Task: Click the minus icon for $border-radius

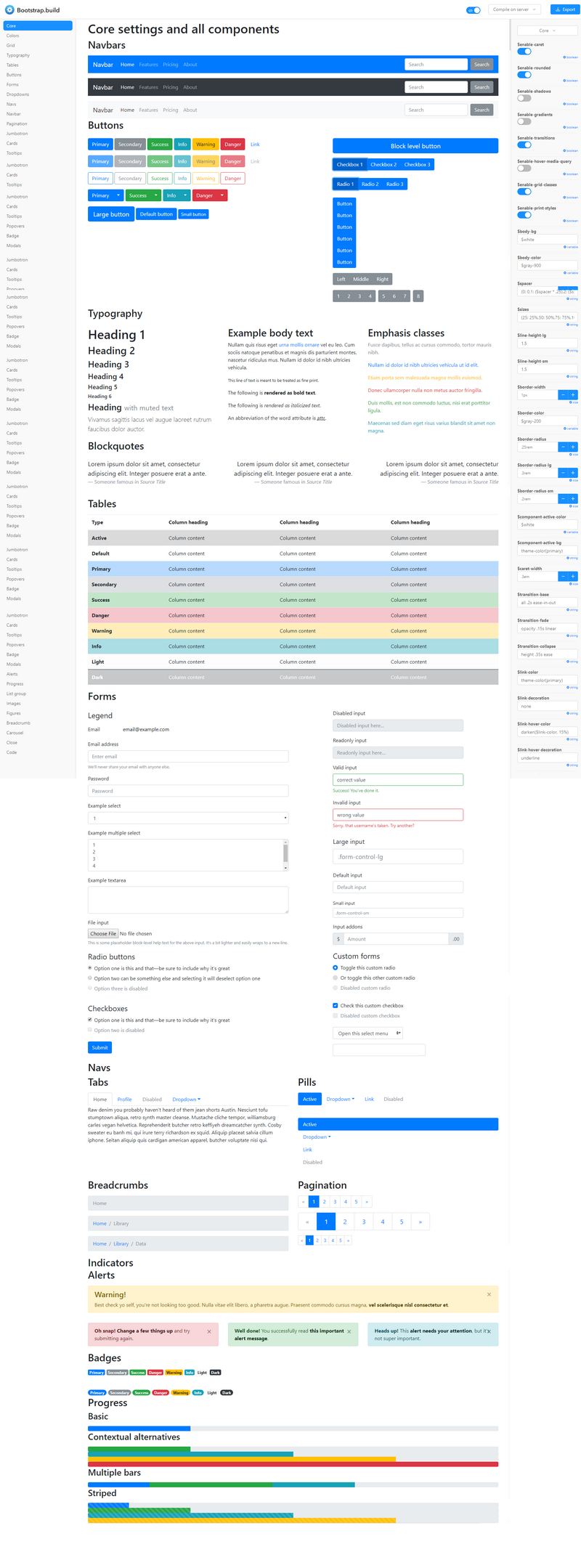Action: [563, 447]
